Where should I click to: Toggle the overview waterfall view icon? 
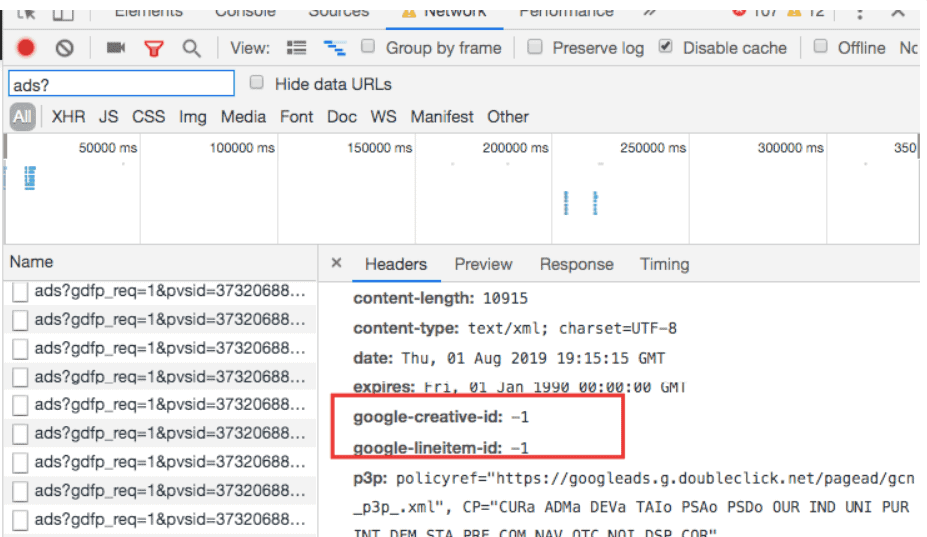tap(334, 48)
